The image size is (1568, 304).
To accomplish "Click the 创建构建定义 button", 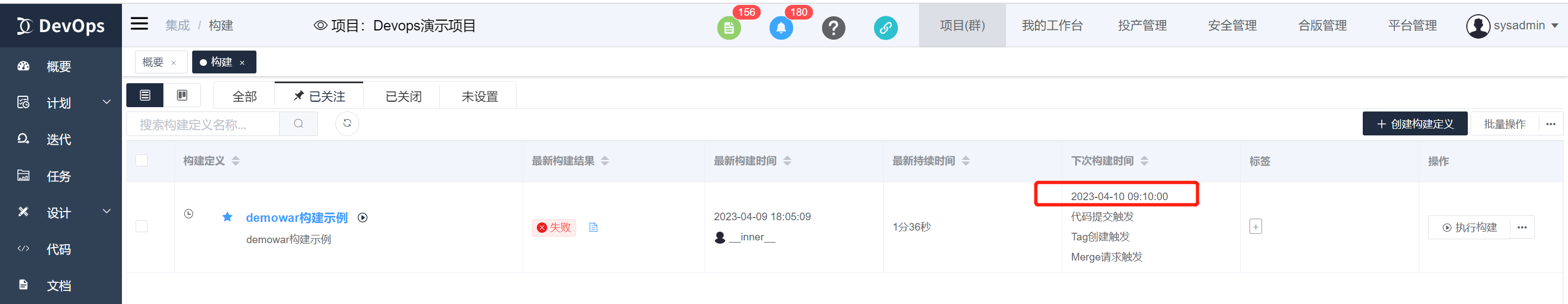I will 1414,124.
